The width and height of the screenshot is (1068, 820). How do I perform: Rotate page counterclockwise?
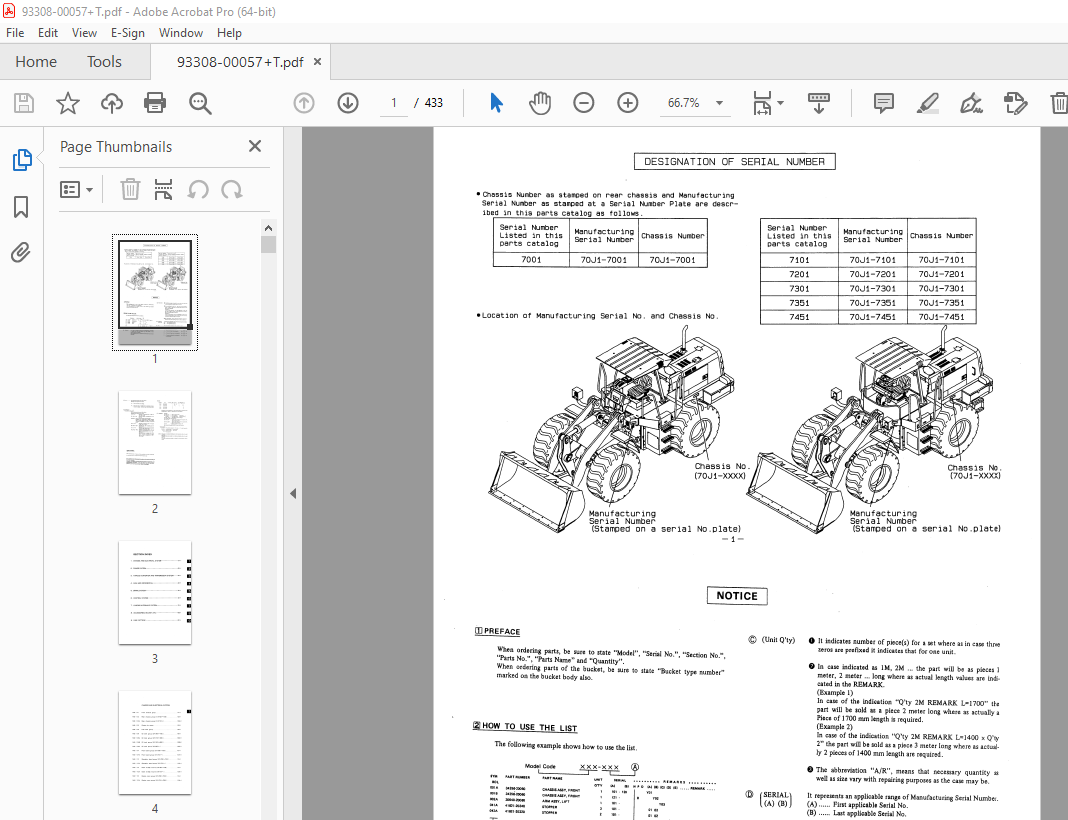pos(198,189)
